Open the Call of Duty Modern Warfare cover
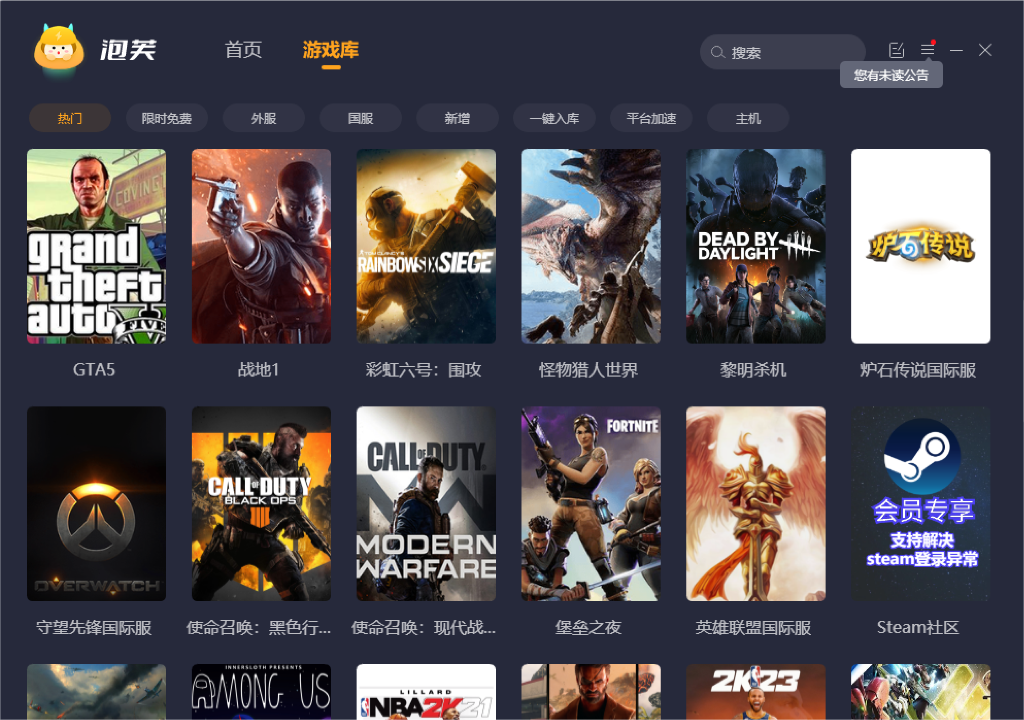Screen dimensions: 1024x720 click(x=426, y=504)
